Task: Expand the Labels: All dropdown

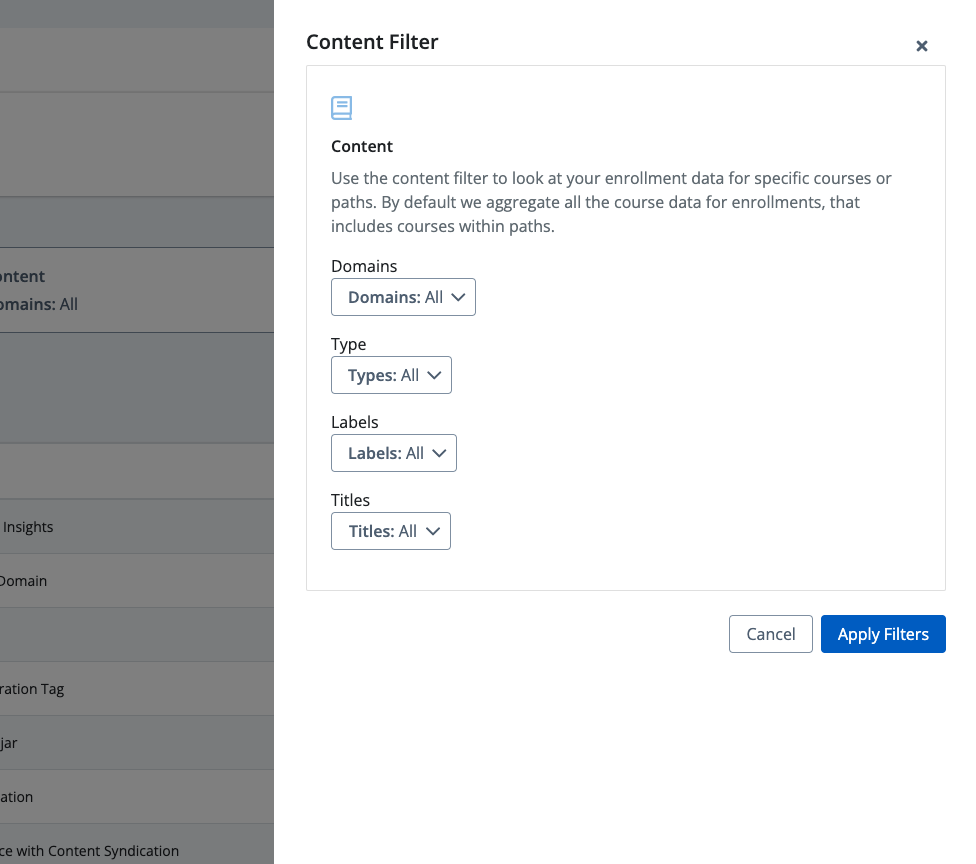Action: coord(394,453)
